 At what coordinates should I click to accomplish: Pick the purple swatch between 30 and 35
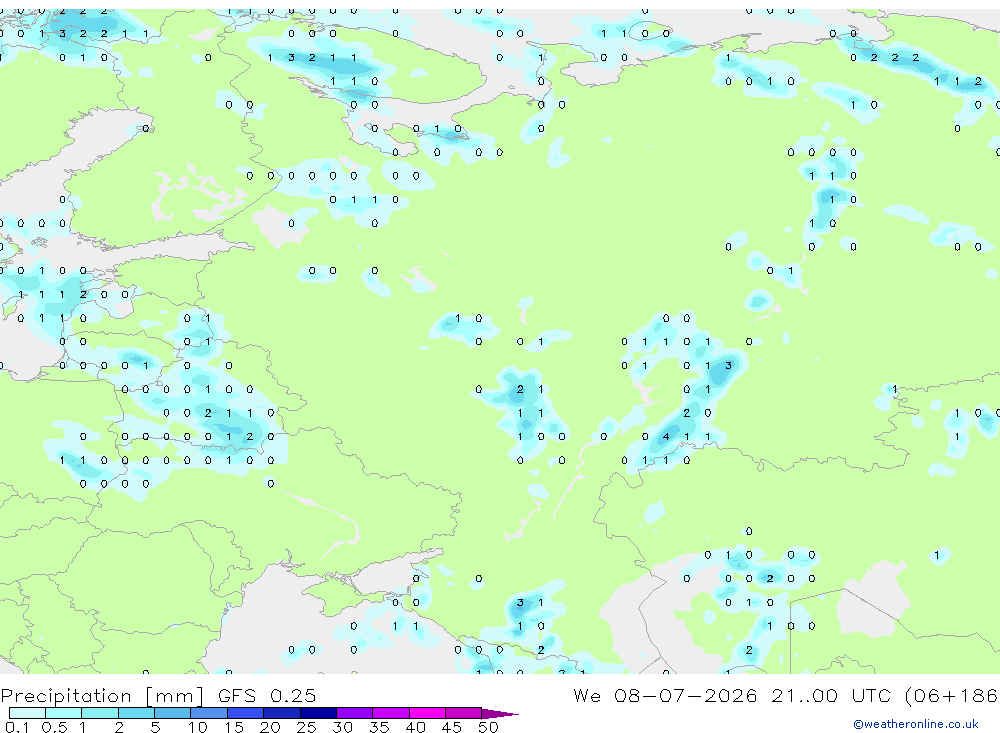coord(354,713)
